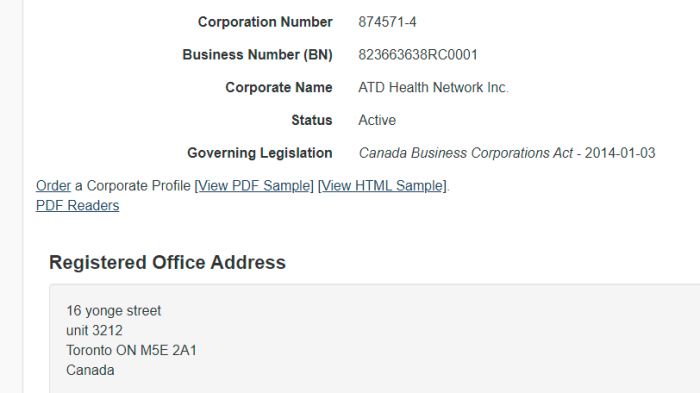Follow the PDF Readers link

click(77, 205)
